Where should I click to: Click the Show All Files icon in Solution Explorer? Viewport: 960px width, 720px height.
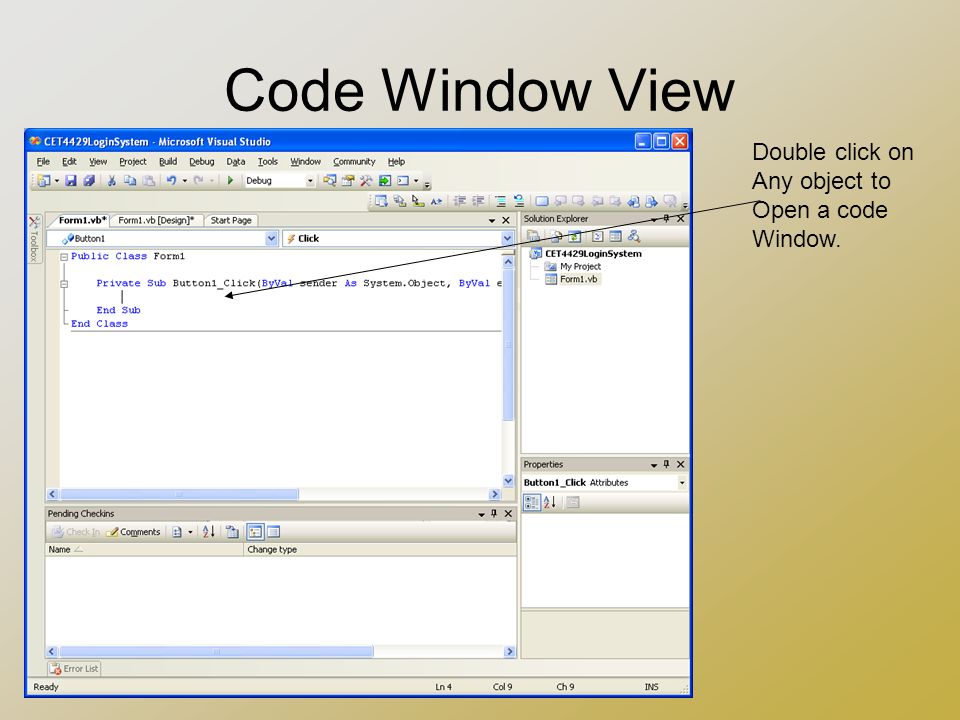pos(557,236)
